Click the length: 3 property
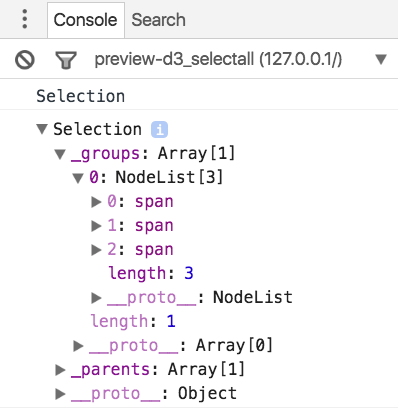 (x=151, y=273)
